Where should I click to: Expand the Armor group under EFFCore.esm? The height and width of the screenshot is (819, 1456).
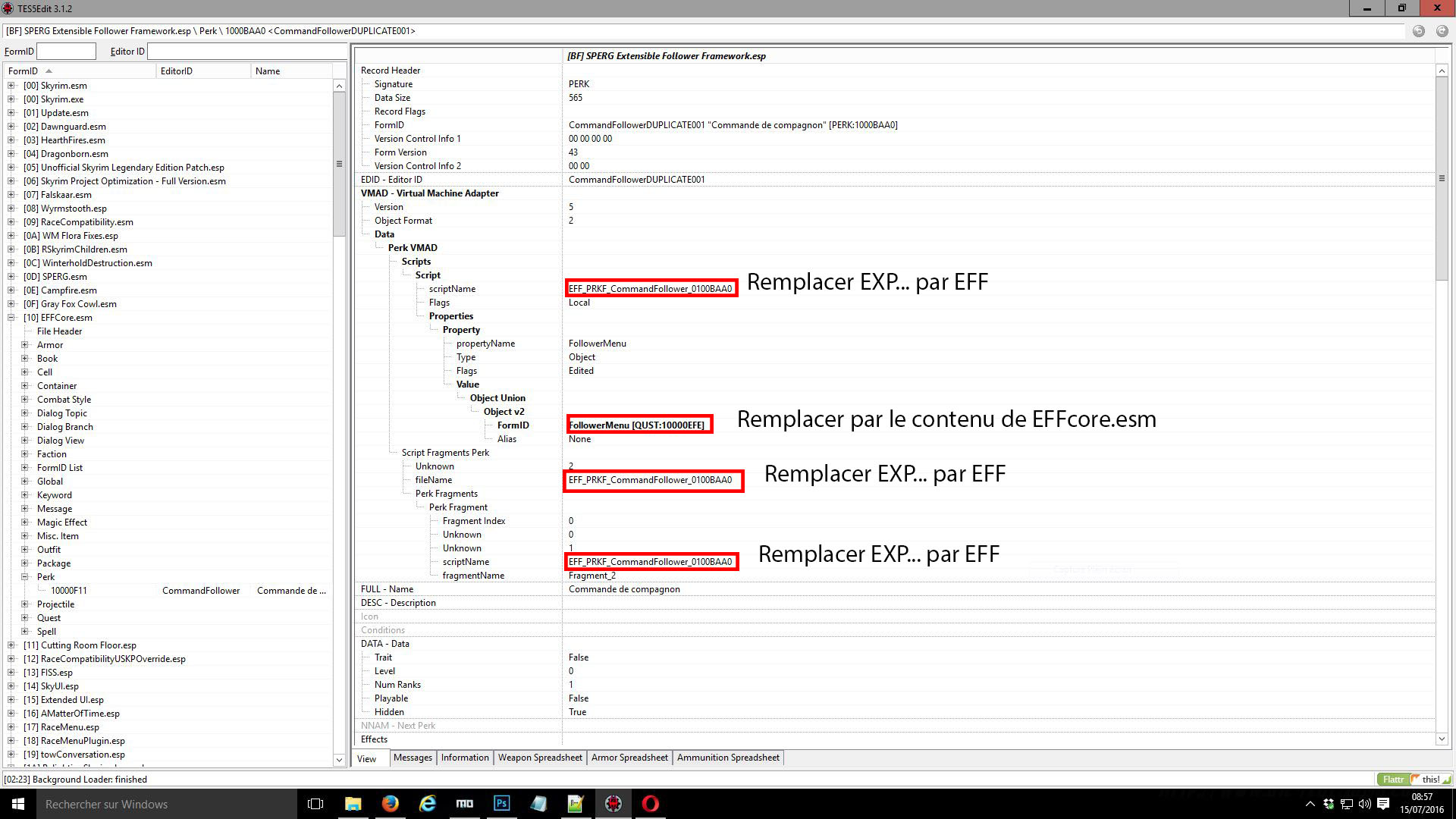[25, 345]
